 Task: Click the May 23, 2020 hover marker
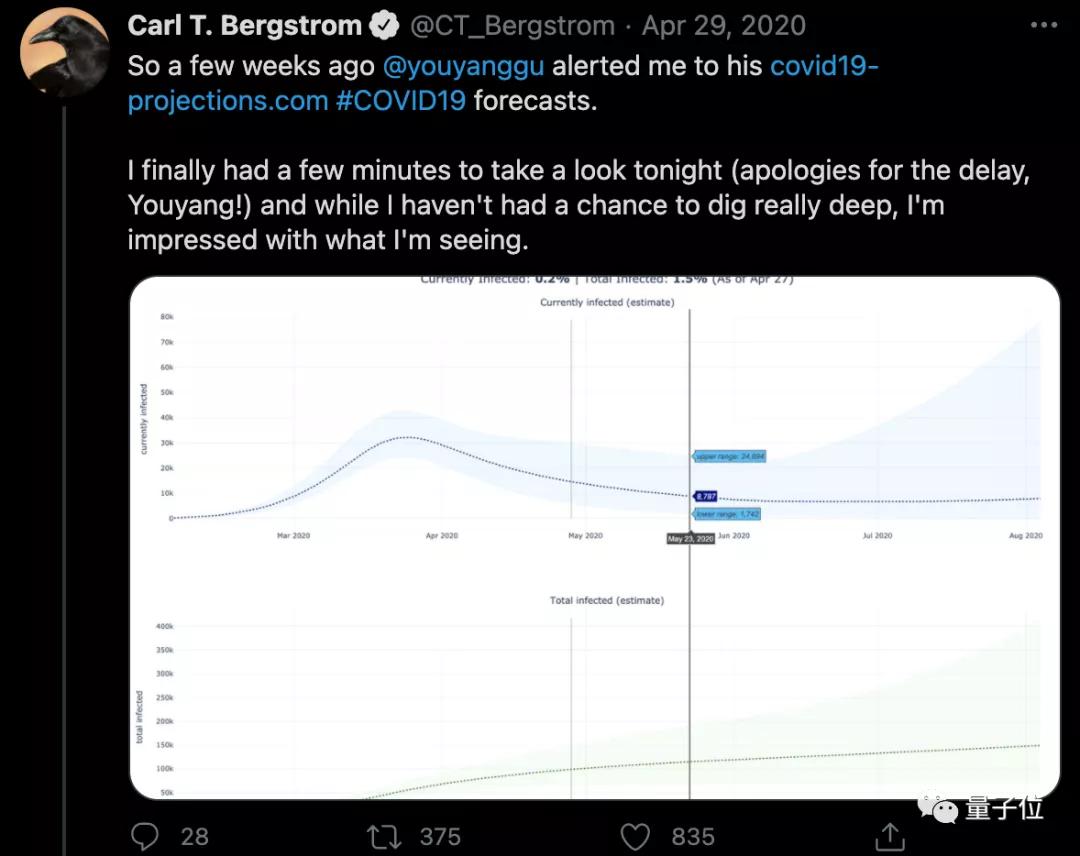690,538
